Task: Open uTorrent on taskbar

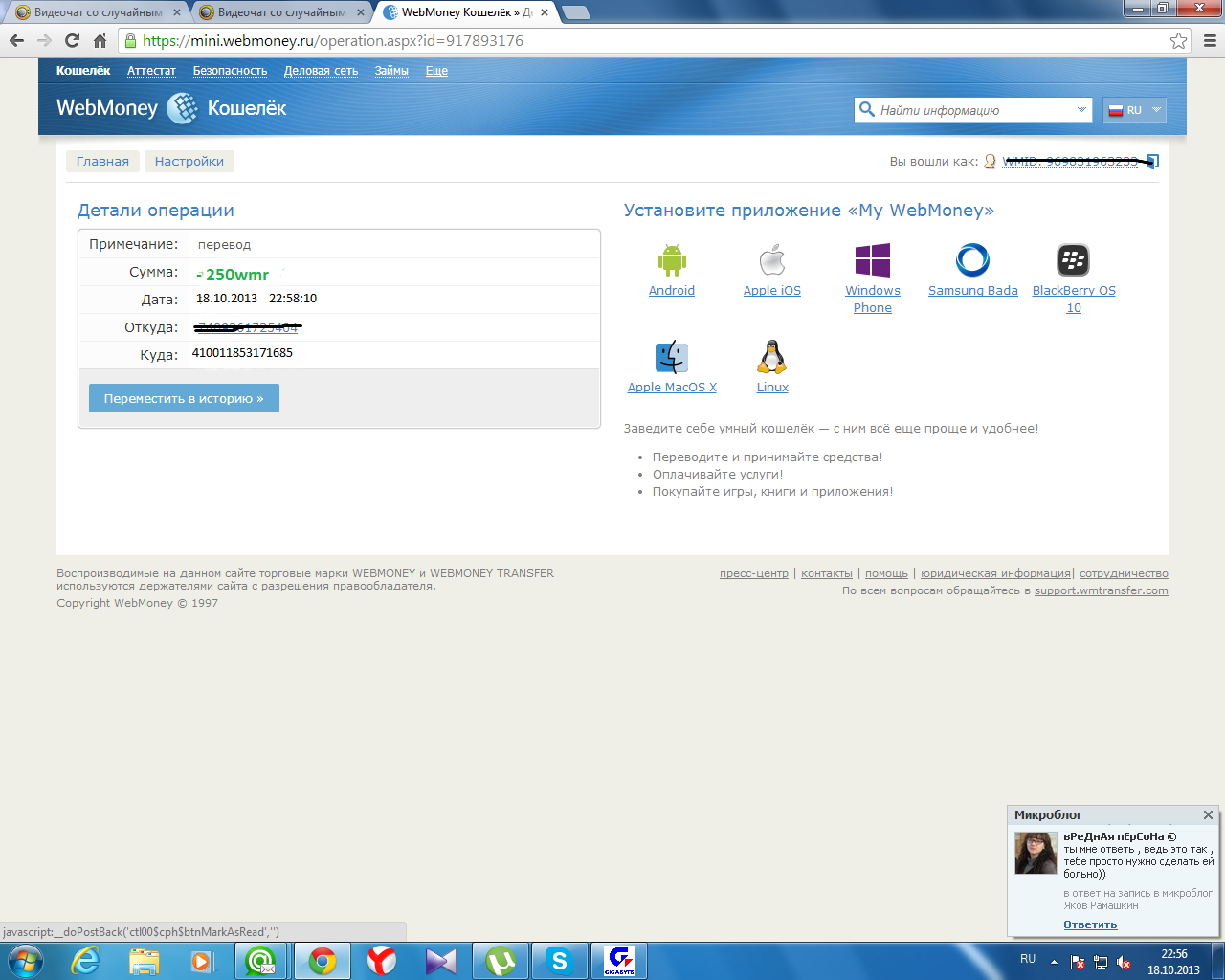Action: [x=501, y=961]
